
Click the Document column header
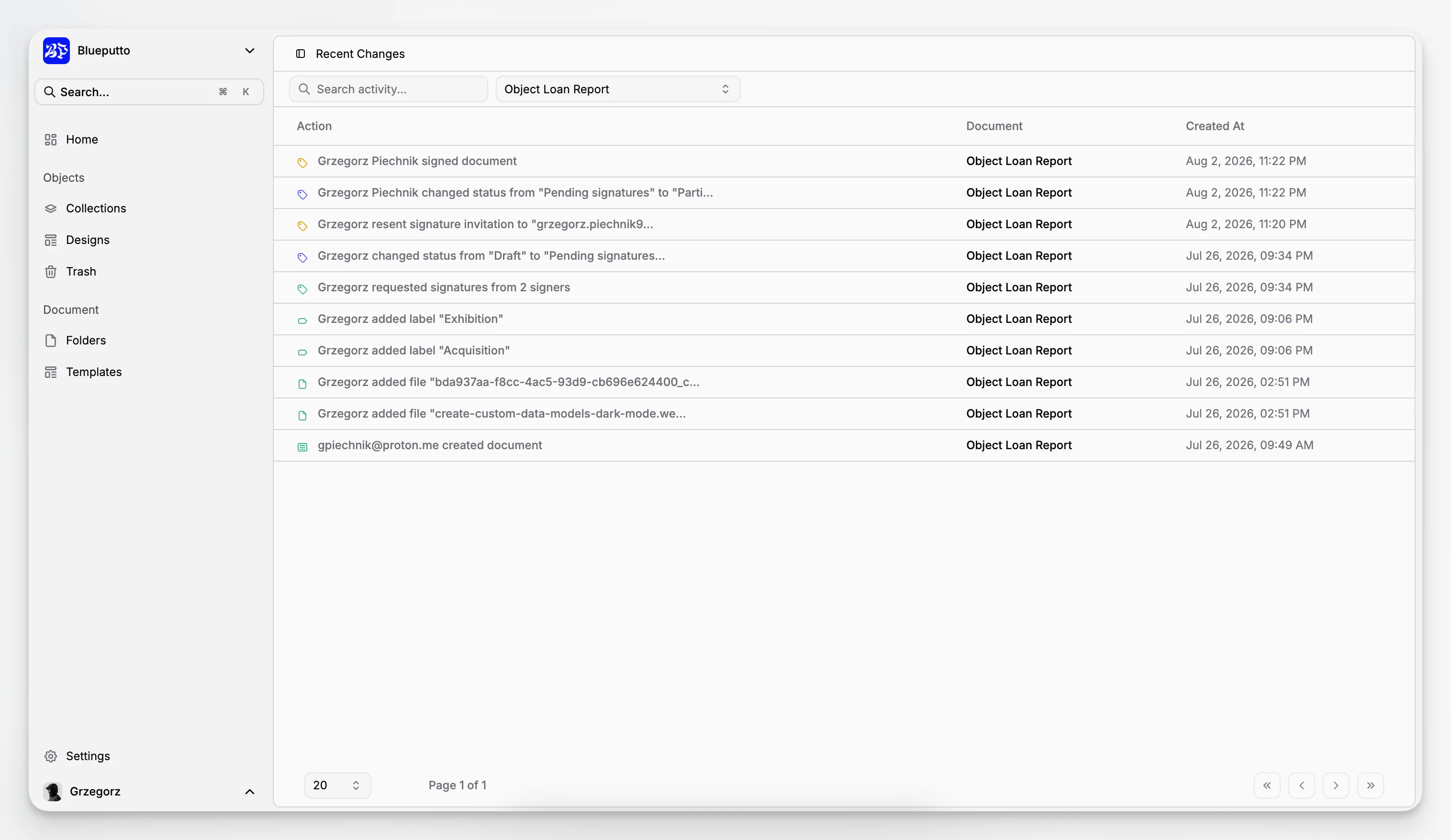coord(994,126)
